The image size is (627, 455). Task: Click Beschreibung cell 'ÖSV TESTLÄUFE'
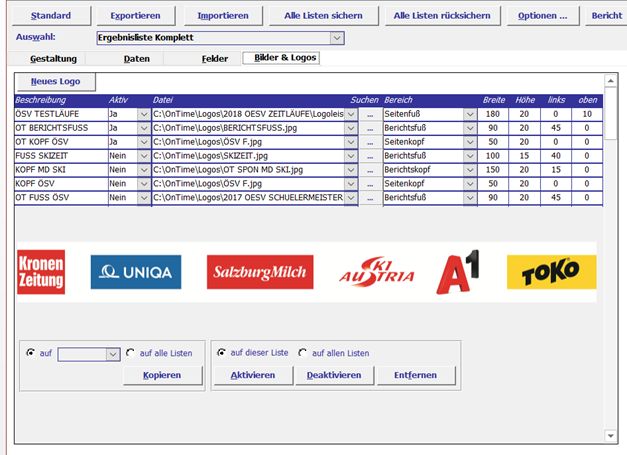[x=61, y=114]
